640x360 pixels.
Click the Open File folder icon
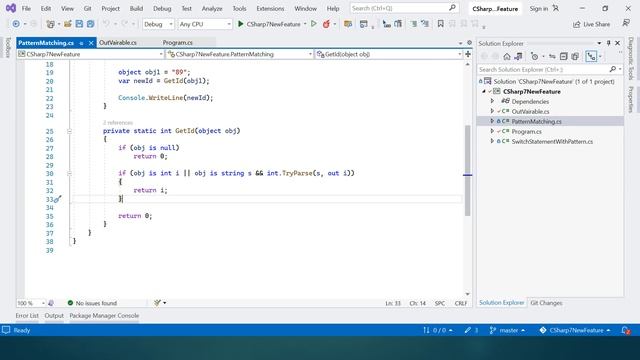pos(68,24)
